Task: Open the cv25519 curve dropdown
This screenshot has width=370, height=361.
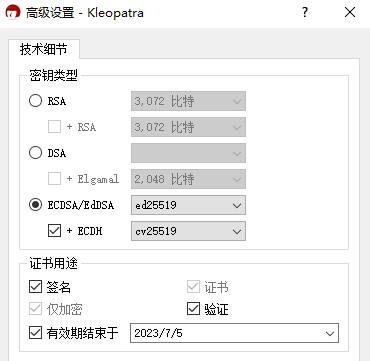Action: click(188, 231)
